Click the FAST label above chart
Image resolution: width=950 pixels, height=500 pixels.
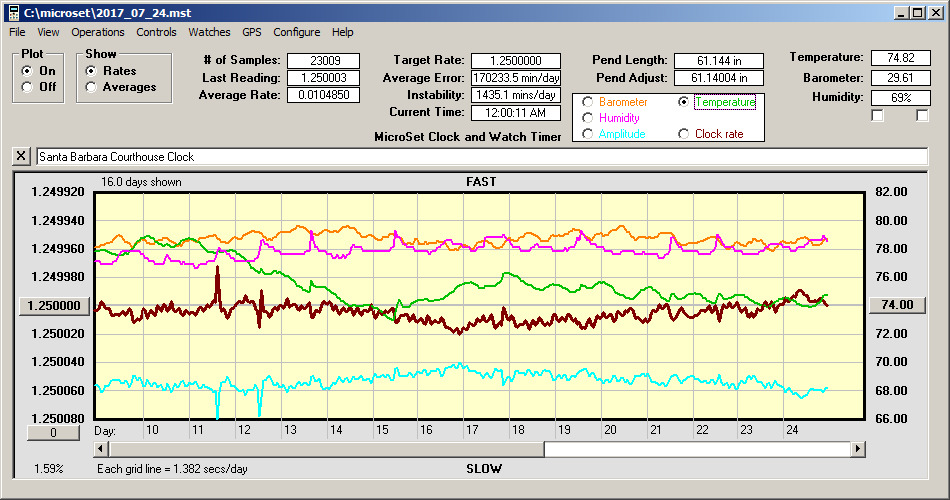pyautogui.click(x=481, y=182)
